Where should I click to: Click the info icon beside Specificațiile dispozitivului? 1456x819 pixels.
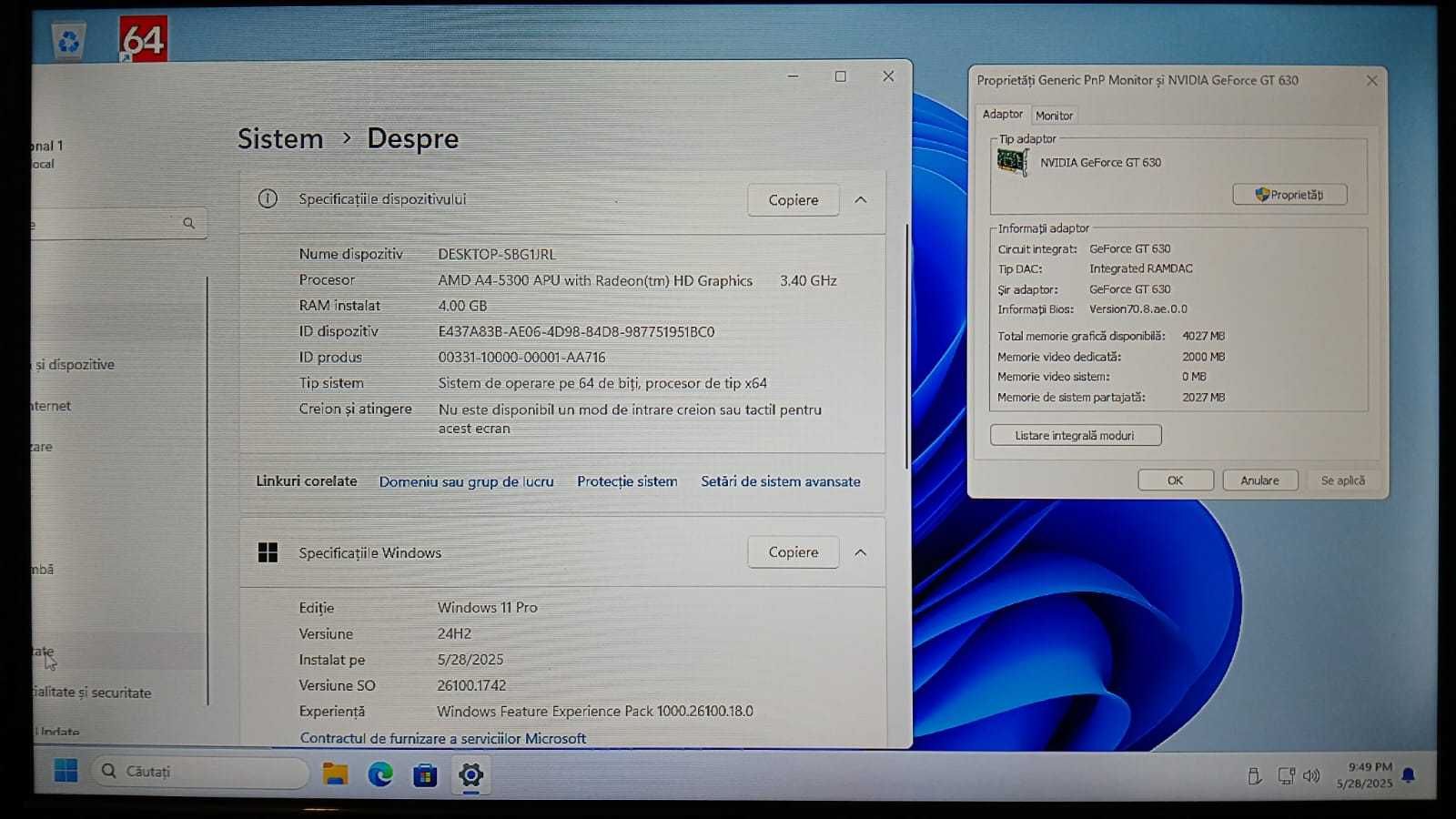point(268,199)
